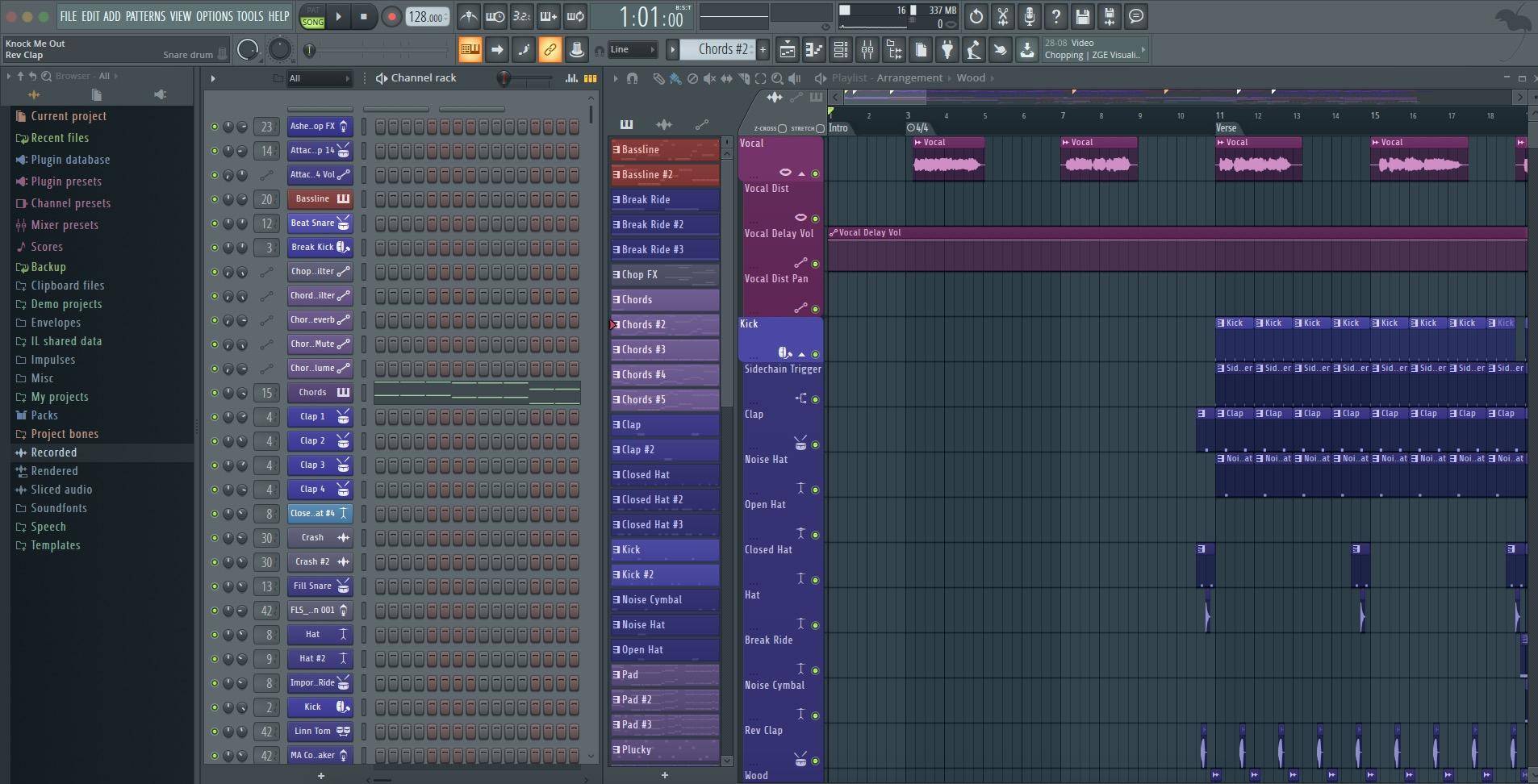
Task: Open Help by clicking the question mark icon
Action: (x=1055, y=17)
